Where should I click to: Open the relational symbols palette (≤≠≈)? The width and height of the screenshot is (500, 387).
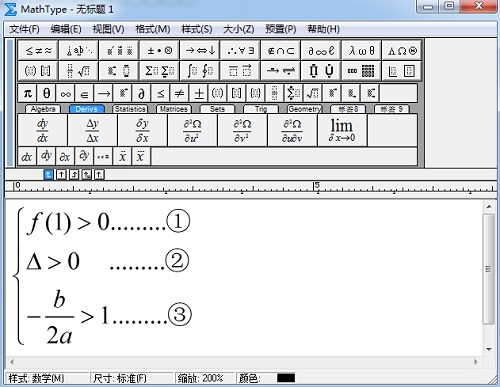coord(38,51)
